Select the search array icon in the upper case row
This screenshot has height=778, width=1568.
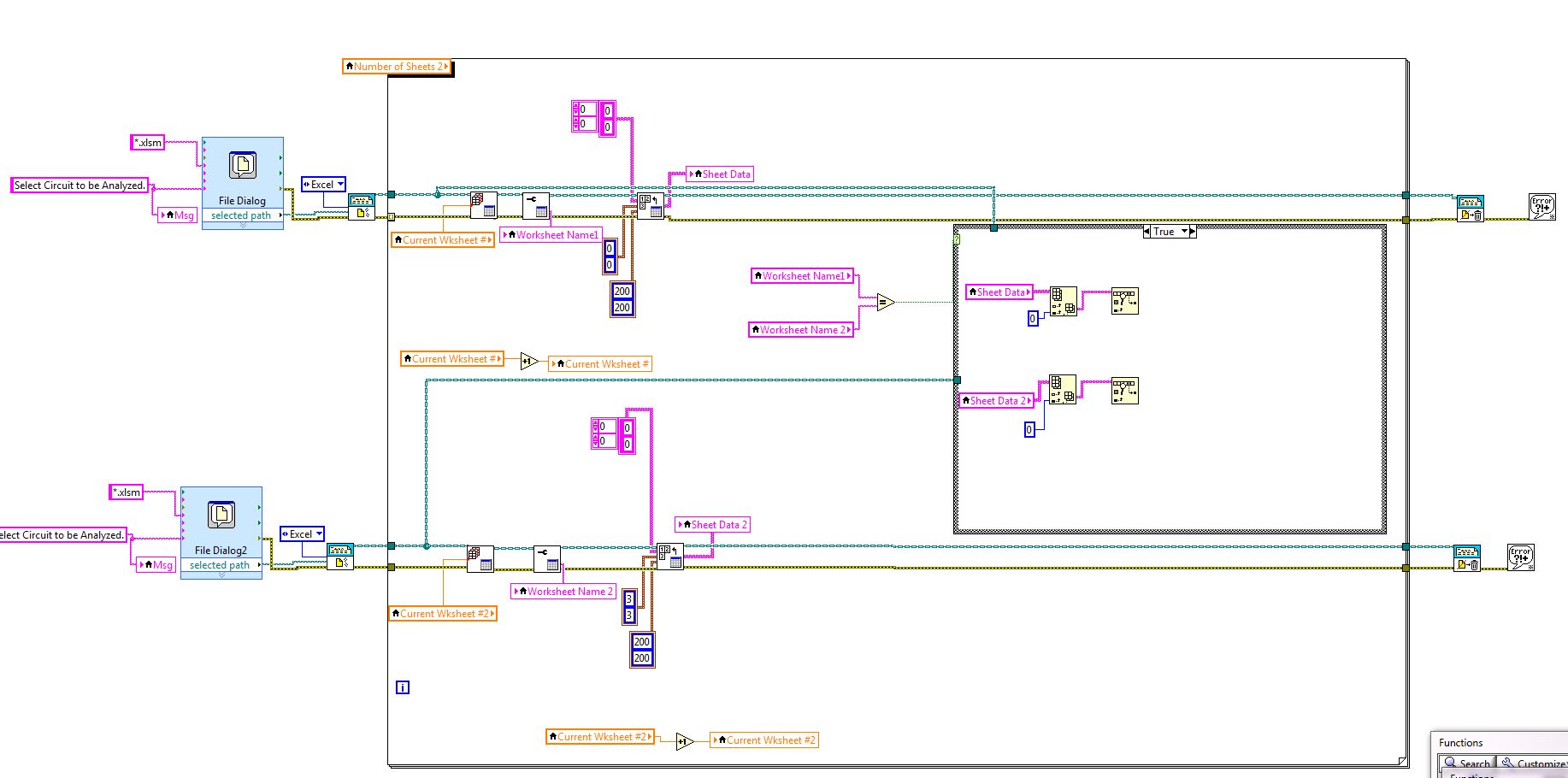[x=1124, y=301]
